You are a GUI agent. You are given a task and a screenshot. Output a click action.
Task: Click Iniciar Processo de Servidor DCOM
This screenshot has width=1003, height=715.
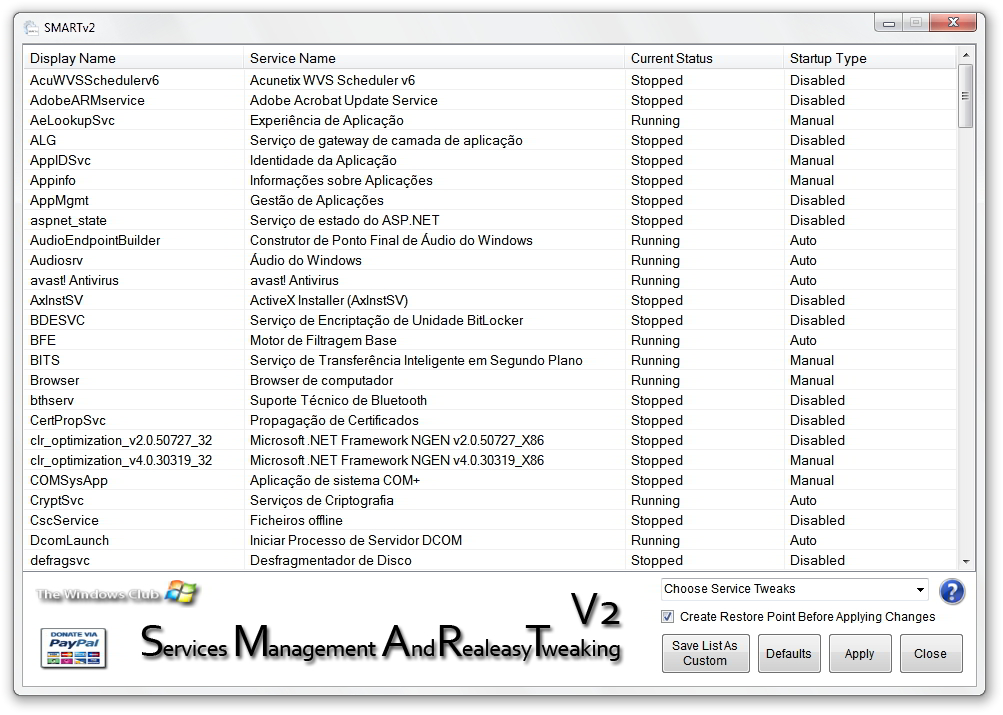[356, 540]
